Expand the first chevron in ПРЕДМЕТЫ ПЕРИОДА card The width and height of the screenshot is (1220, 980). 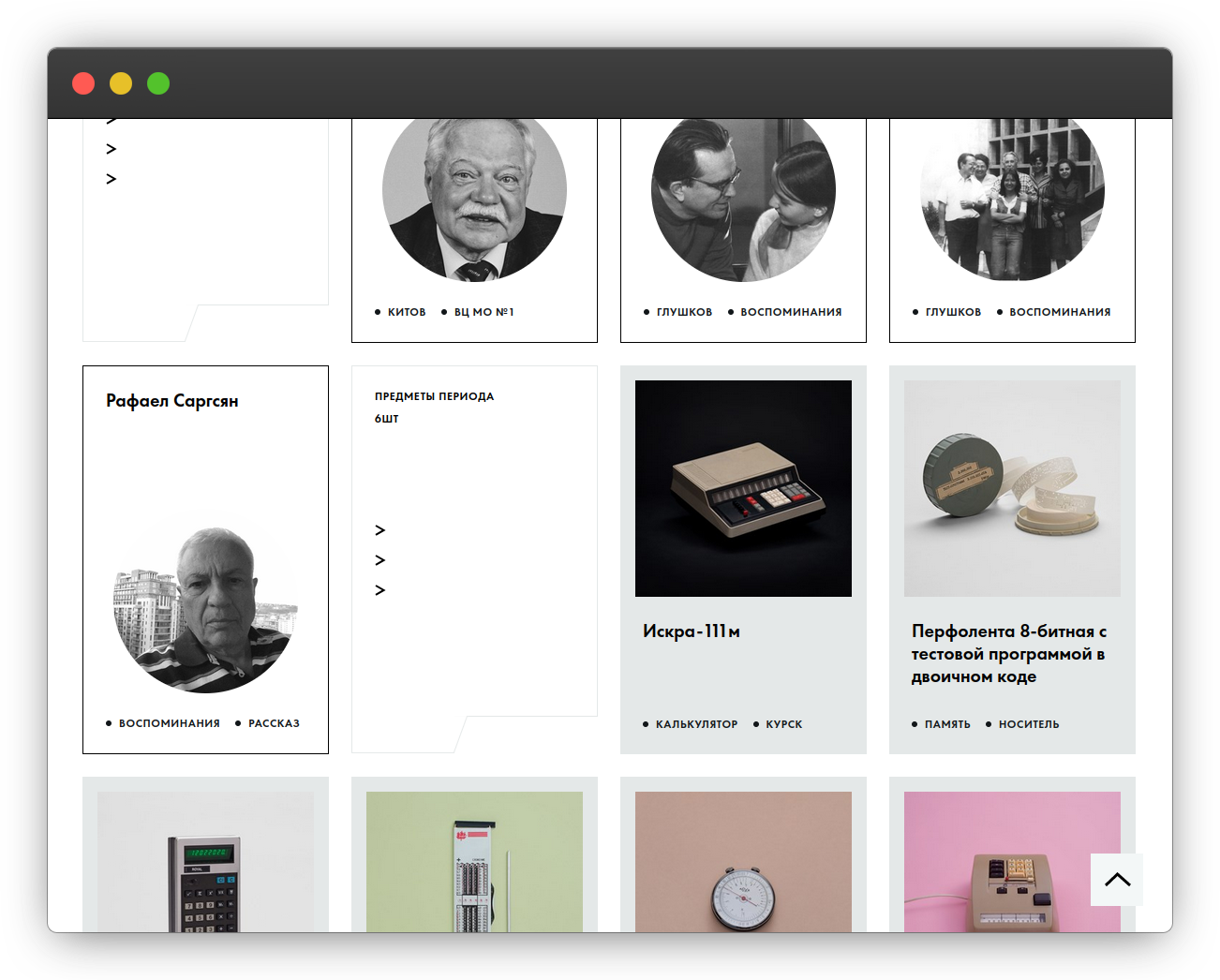click(x=380, y=529)
